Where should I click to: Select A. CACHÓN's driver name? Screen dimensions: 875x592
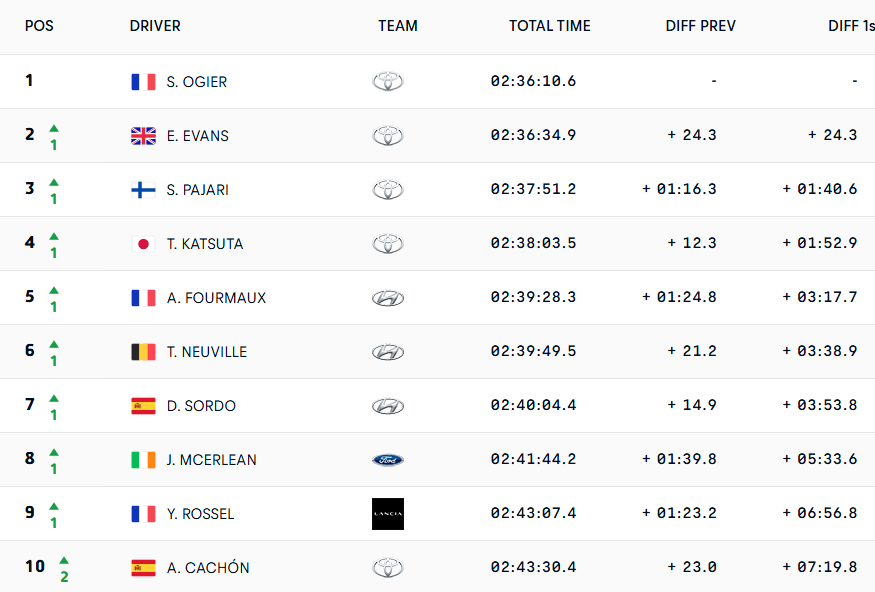[208, 567]
